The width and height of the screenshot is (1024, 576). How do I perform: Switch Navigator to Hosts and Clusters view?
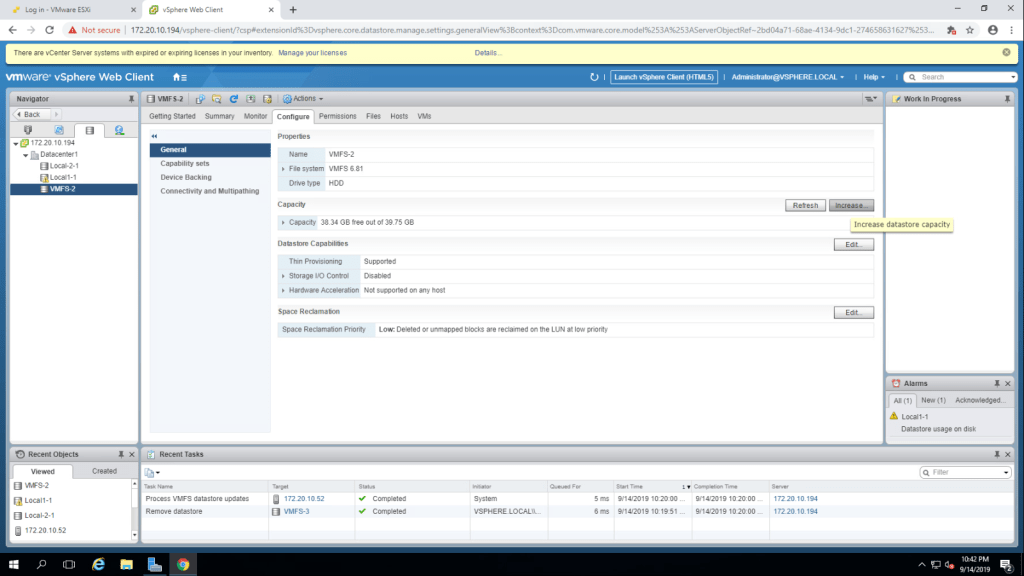click(x=28, y=130)
